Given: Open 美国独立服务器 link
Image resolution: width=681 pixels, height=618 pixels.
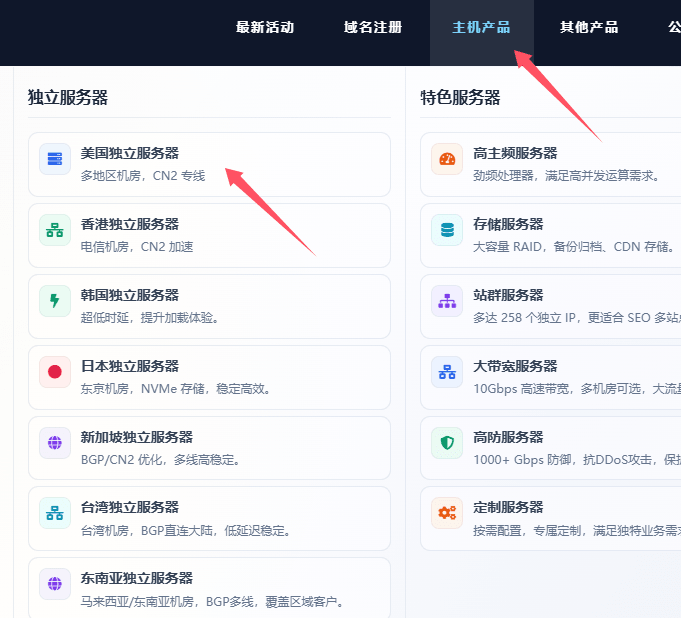Looking at the screenshot, I should (x=130, y=153).
